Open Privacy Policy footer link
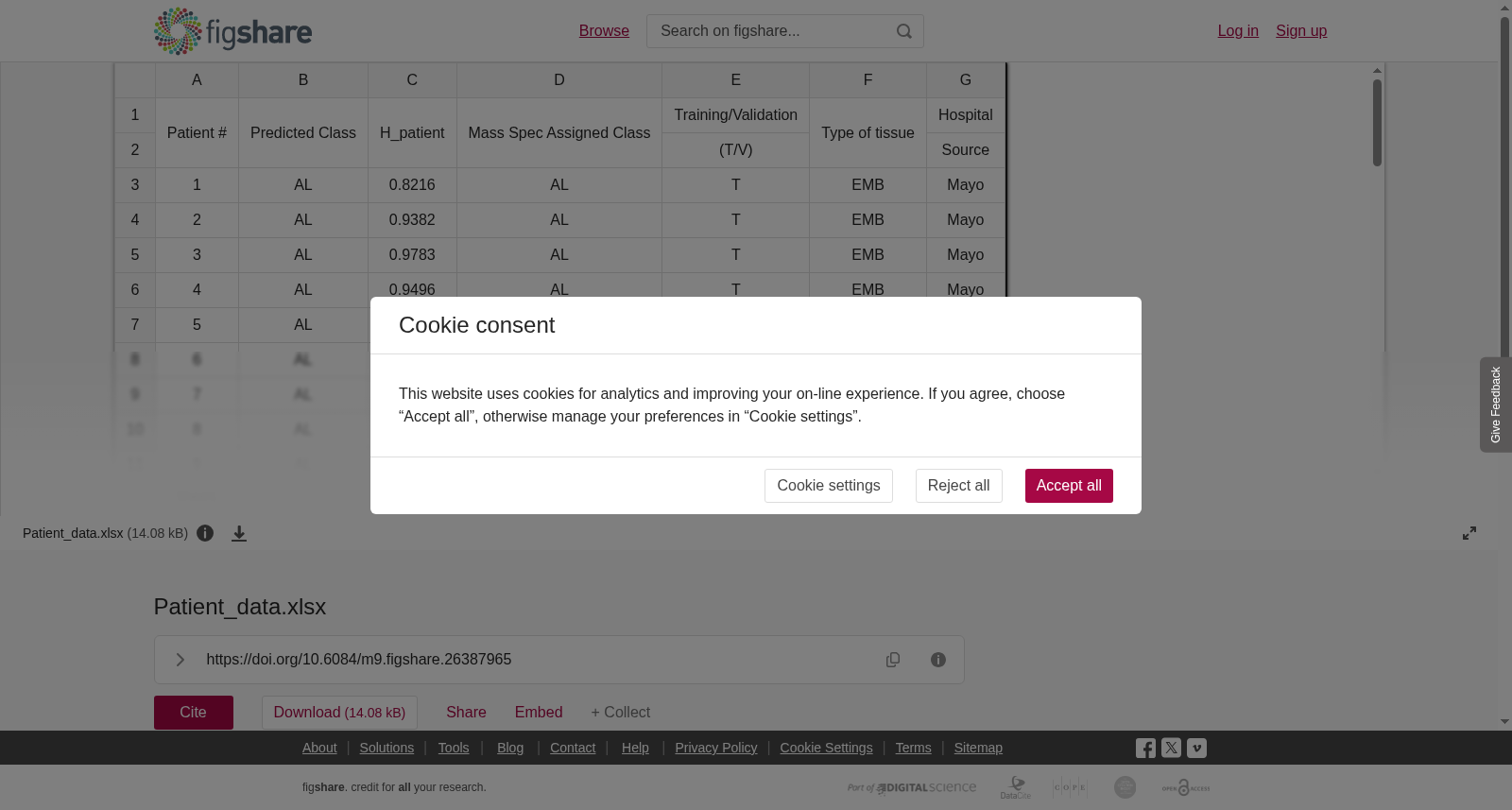The image size is (1512, 810). [x=716, y=748]
